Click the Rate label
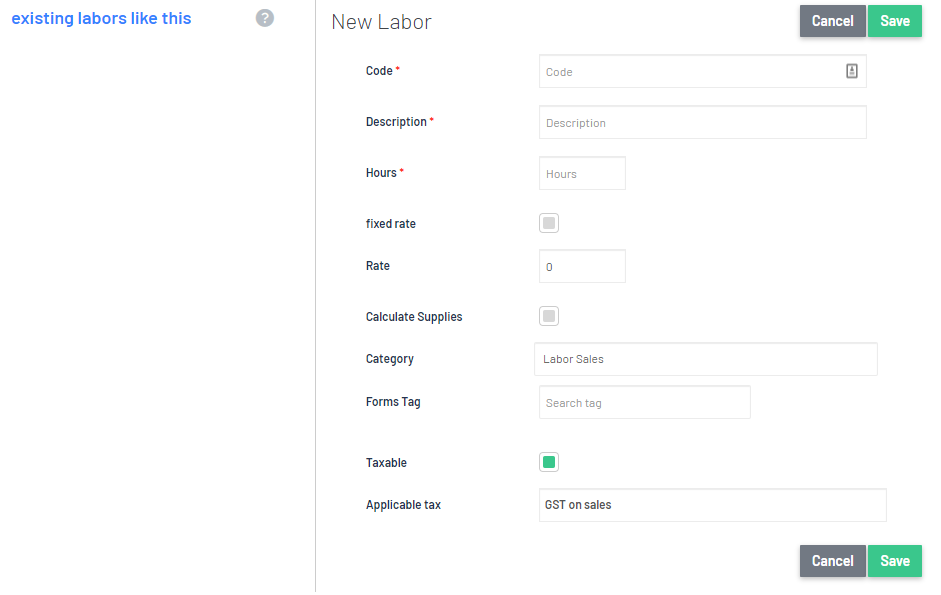The height and width of the screenshot is (595, 941). coord(377,266)
